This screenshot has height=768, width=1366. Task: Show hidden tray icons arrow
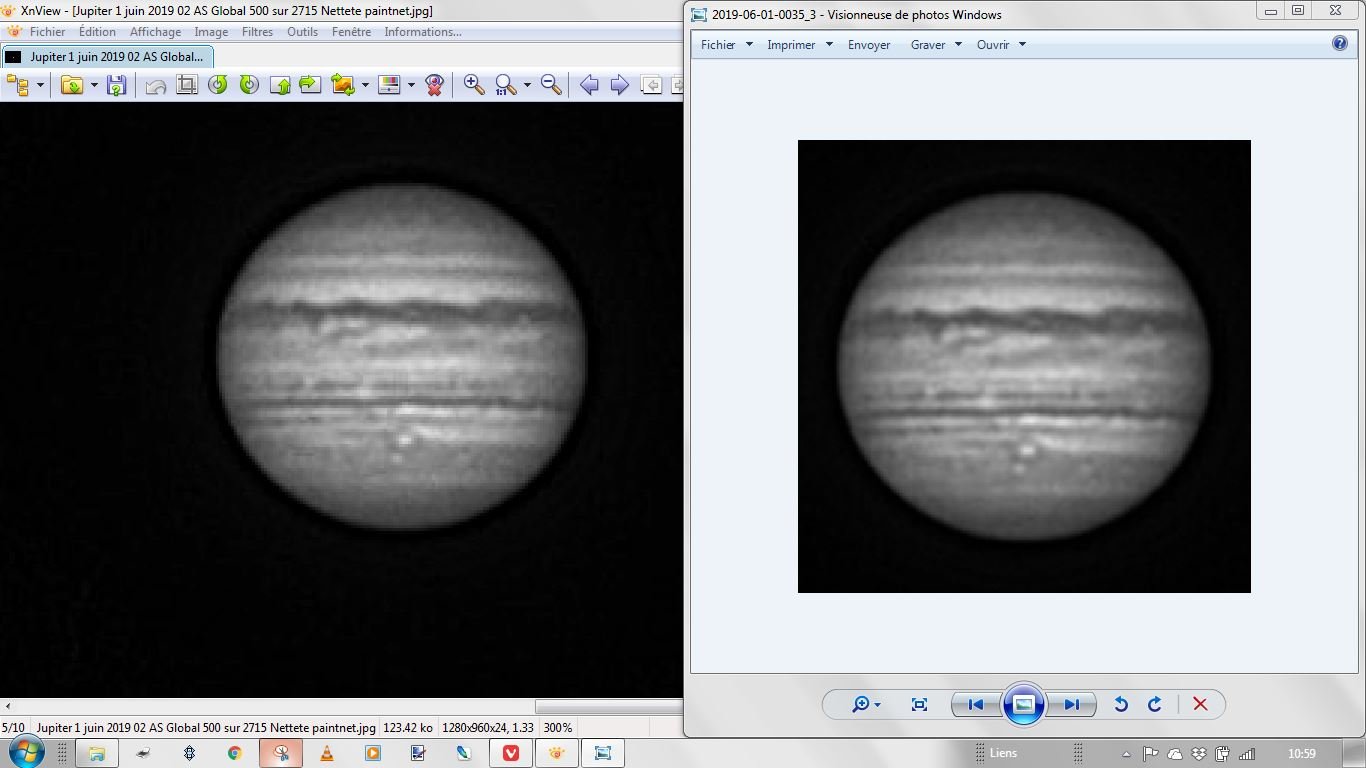point(1127,754)
